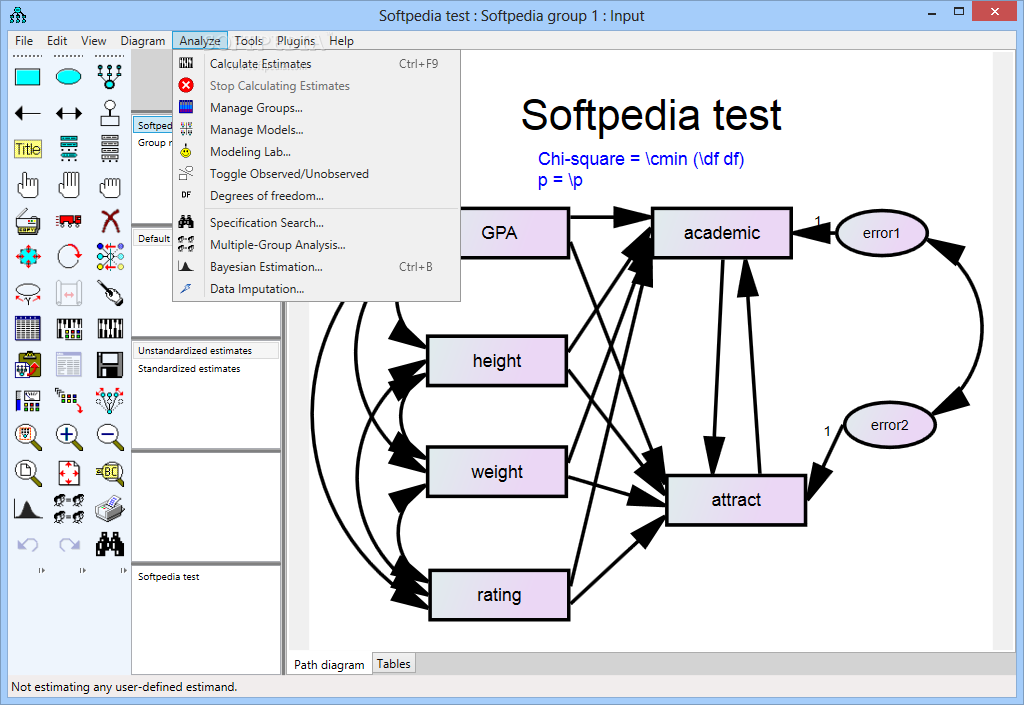Toggle the Preserve symmetries tool

pos(110,400)
